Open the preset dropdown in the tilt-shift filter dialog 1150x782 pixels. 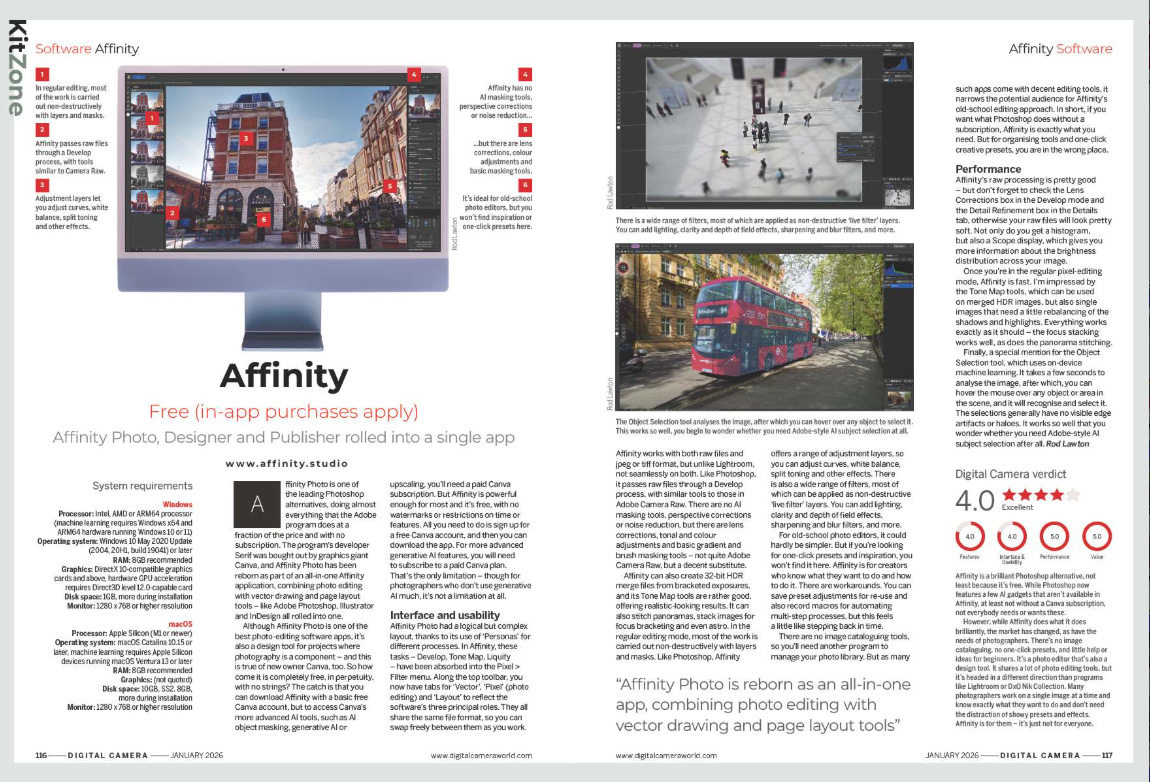(868, 141)
